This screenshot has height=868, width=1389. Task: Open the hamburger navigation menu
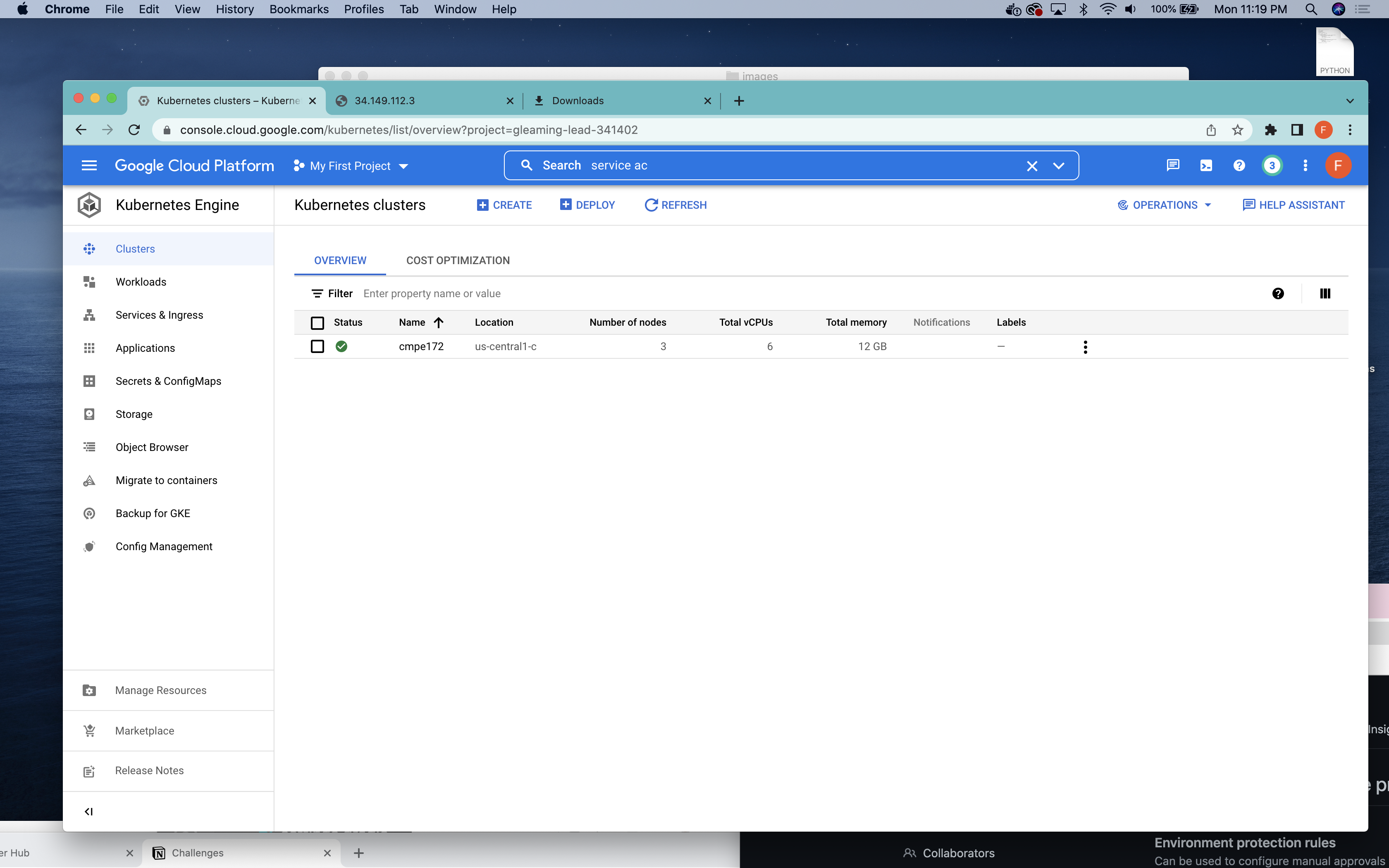point(89,165)
